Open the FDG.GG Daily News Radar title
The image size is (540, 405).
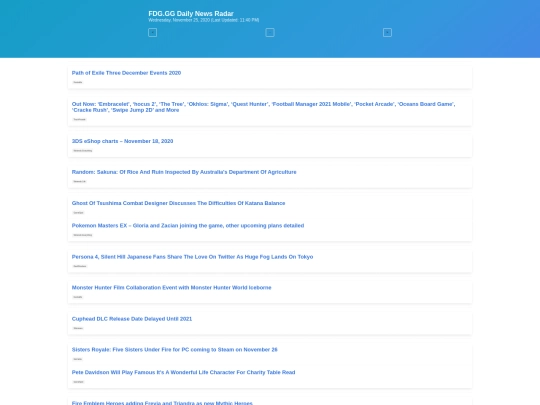[x=191, y=13]
